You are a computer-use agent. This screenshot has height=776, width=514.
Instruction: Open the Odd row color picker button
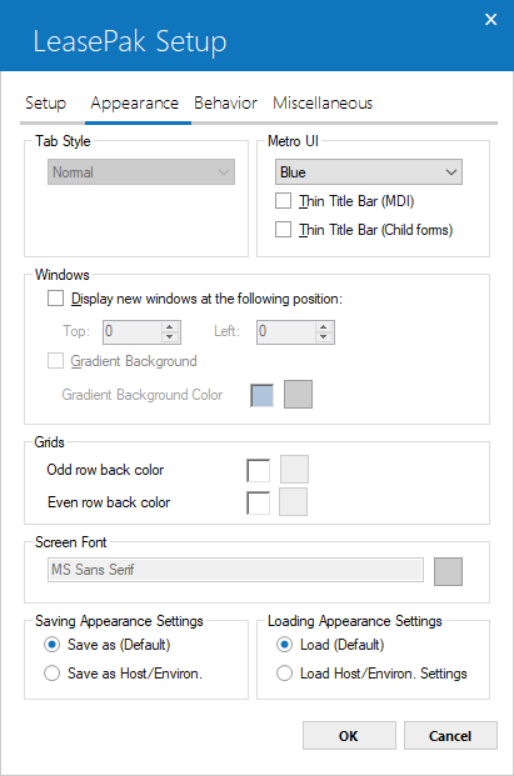(x=294, y=469)
